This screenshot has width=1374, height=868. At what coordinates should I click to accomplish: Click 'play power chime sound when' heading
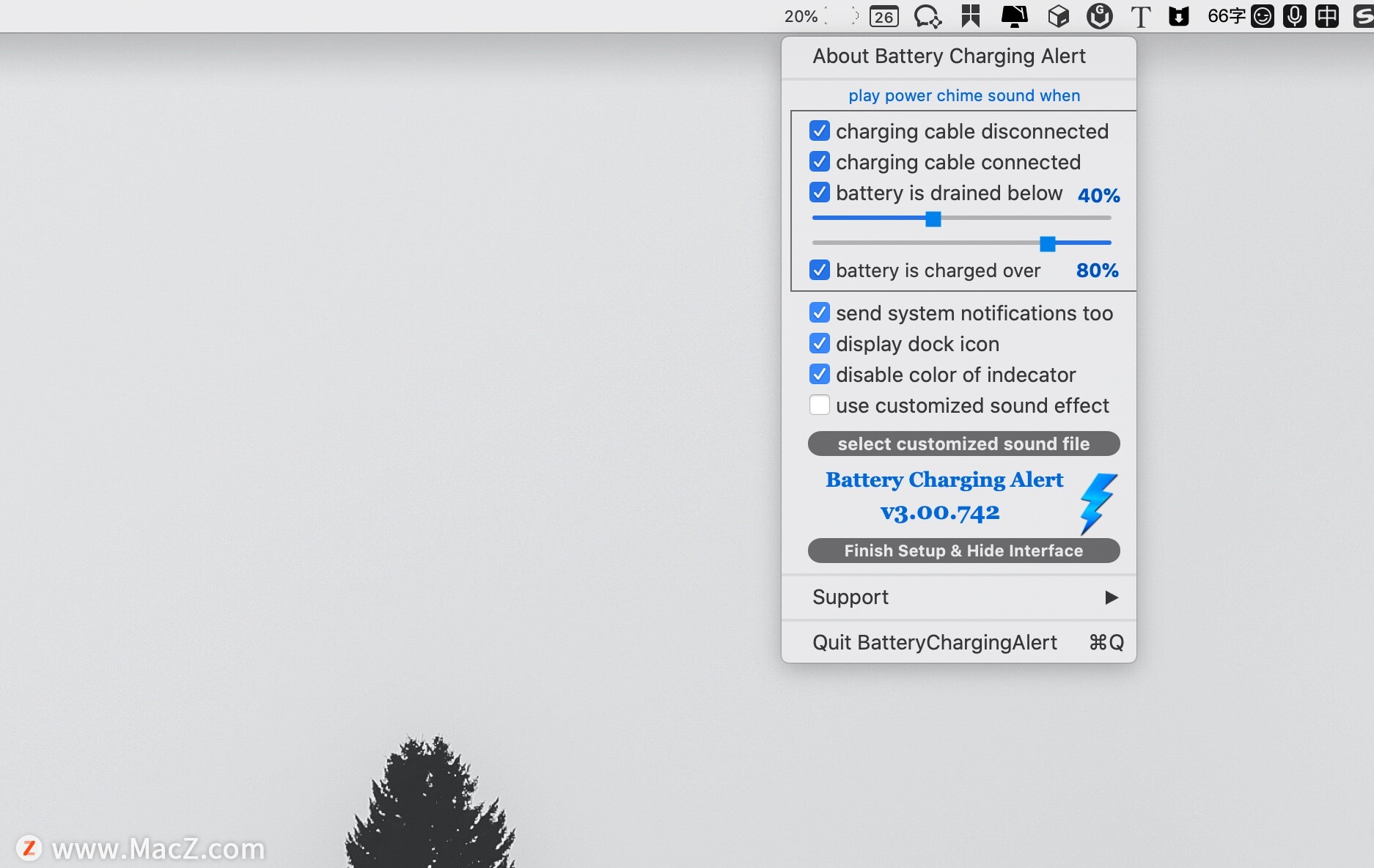pos(964,95)
